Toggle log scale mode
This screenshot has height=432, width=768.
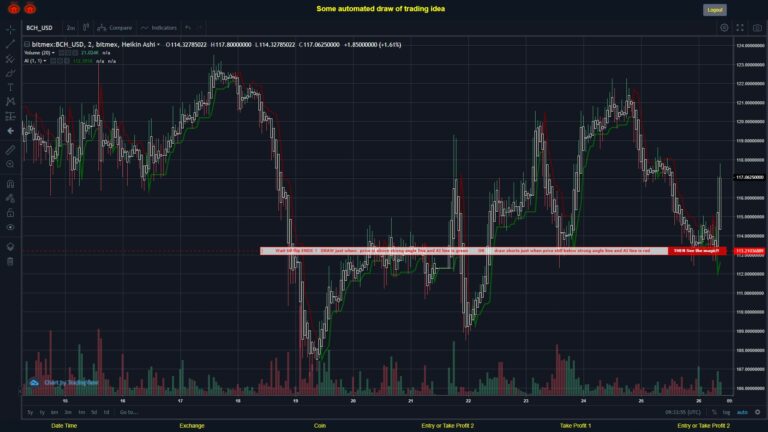726,412
